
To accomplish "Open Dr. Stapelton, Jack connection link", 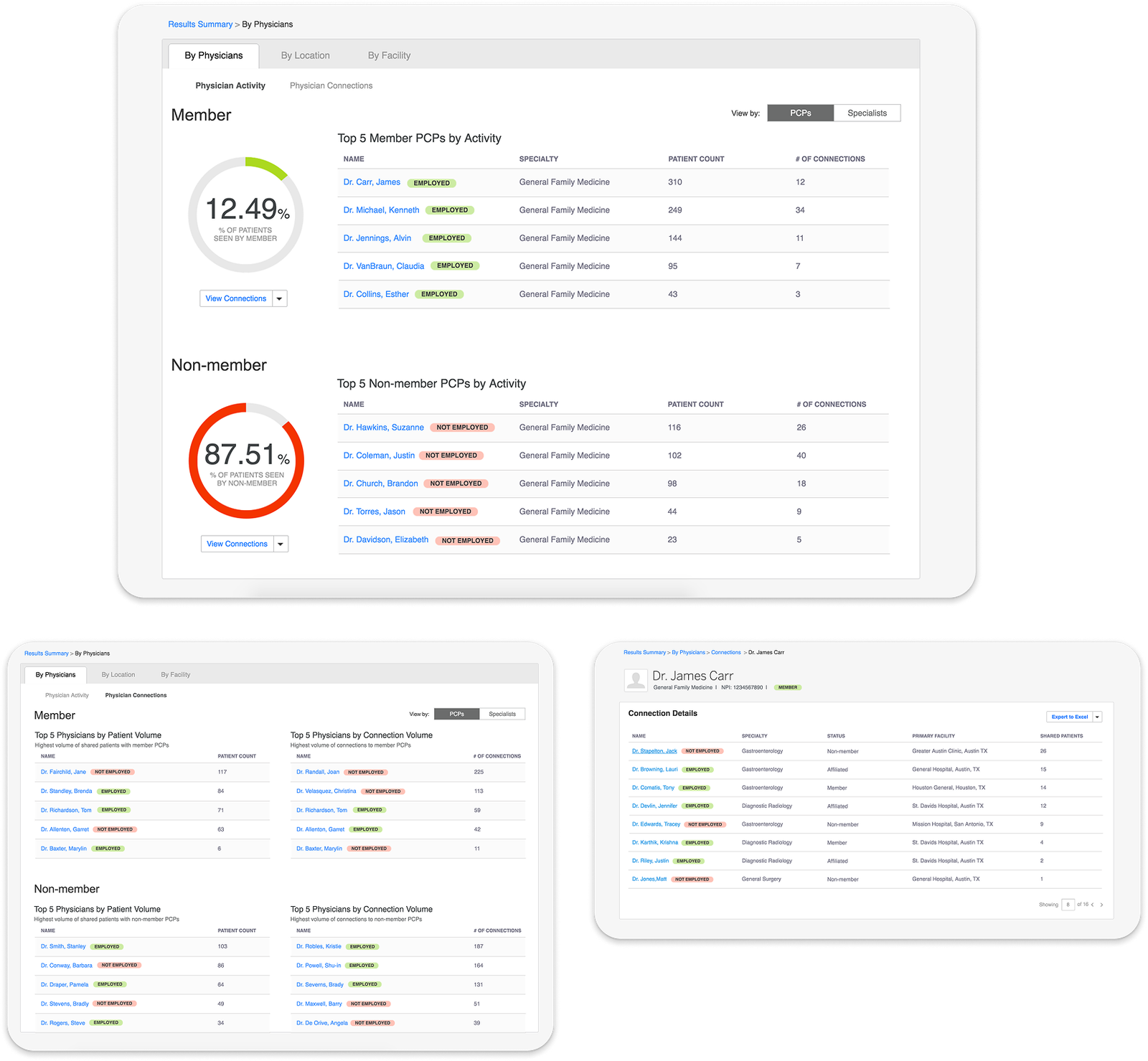I will pos(654,751).
